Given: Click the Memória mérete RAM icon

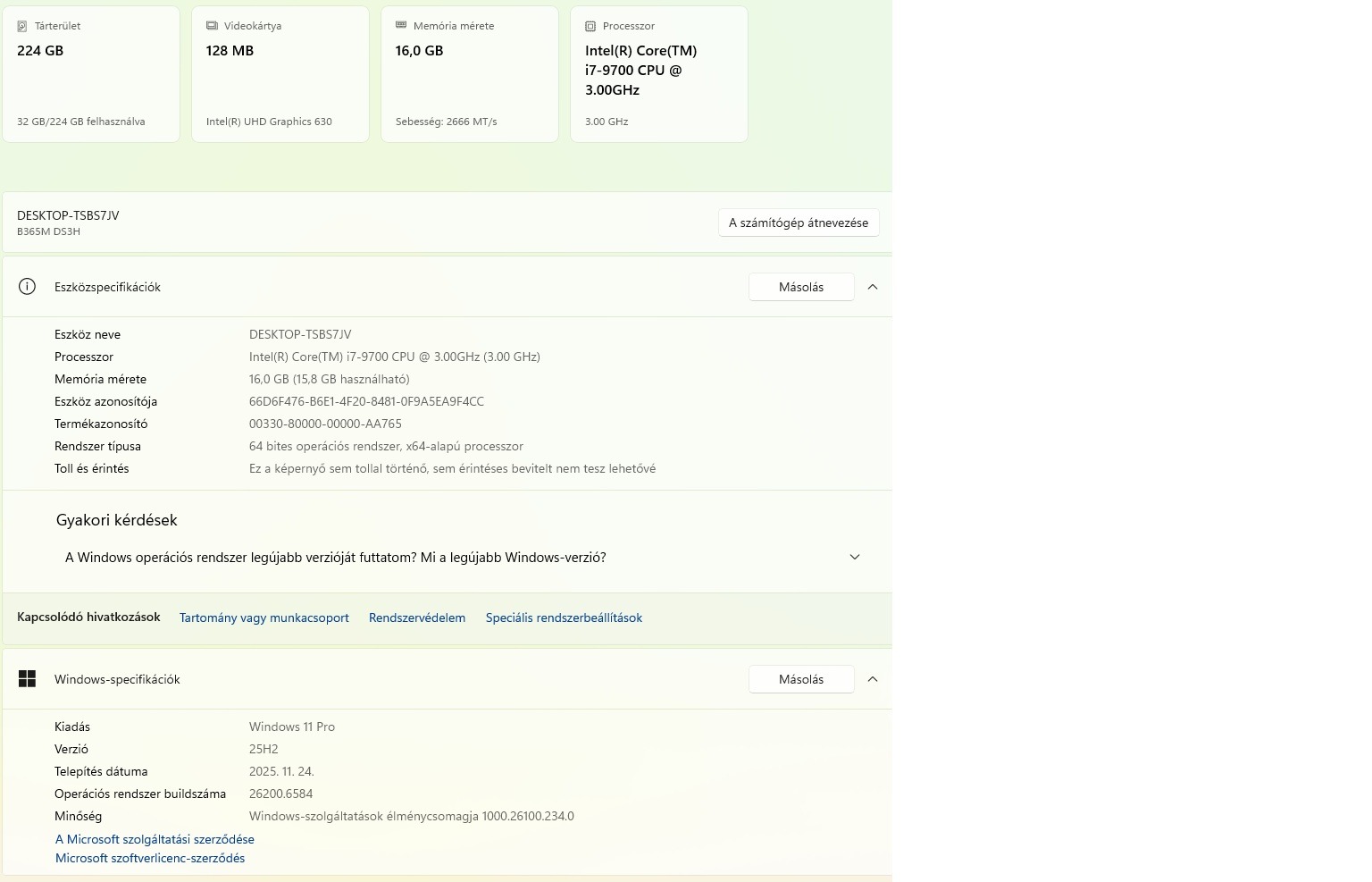Looking at the screenshot, I should (x=401, y=26).
